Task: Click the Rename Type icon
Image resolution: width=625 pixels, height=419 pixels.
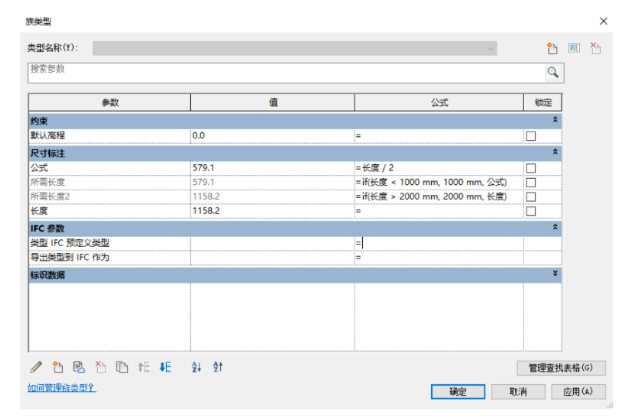Action: pos(574,48)
